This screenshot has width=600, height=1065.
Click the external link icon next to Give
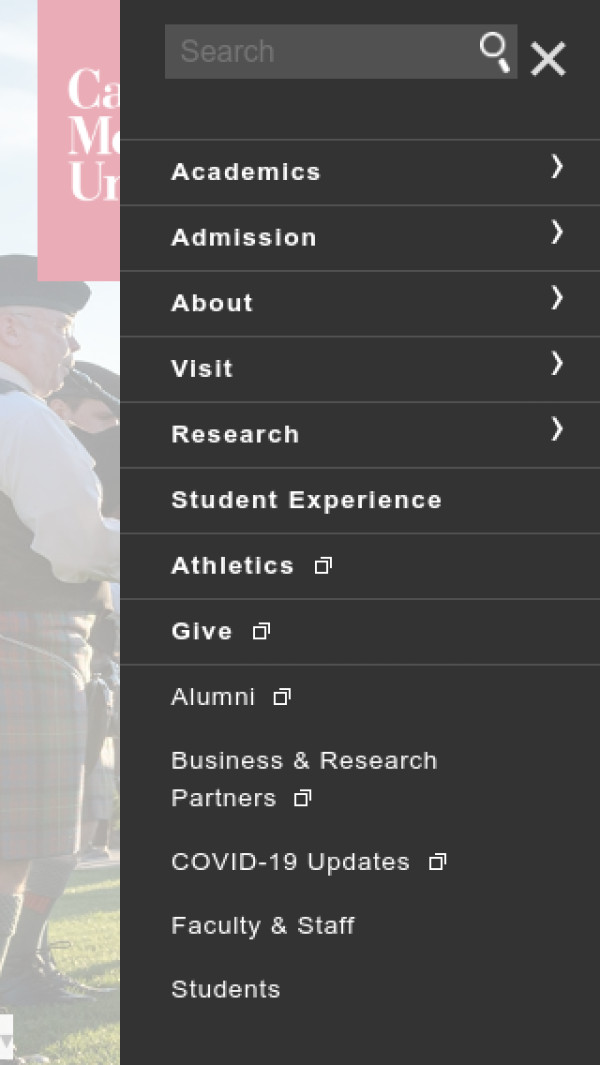pyautogui.click(x=261, y=632)
